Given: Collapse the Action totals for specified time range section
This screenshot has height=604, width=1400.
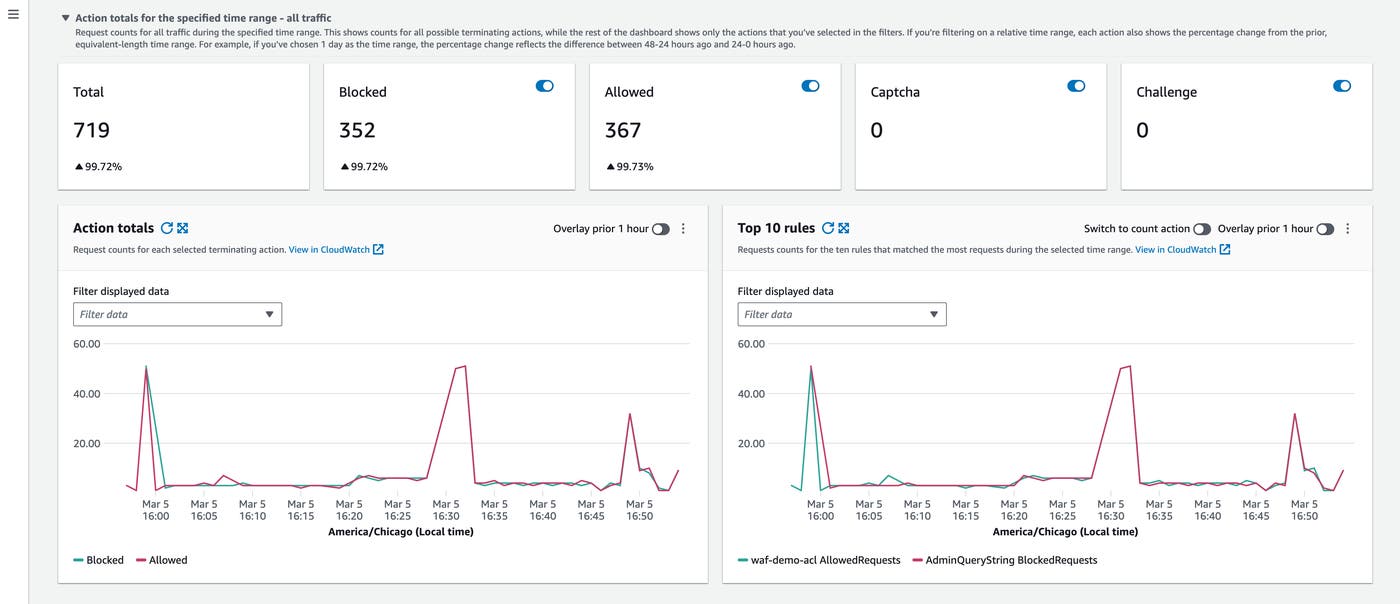Looking at the screenshot, I should 65,17.
